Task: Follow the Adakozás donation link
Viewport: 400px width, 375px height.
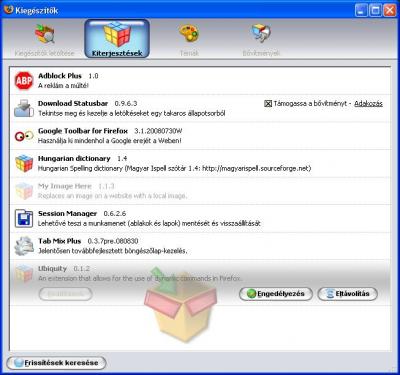Action: [x=368, y=104]
